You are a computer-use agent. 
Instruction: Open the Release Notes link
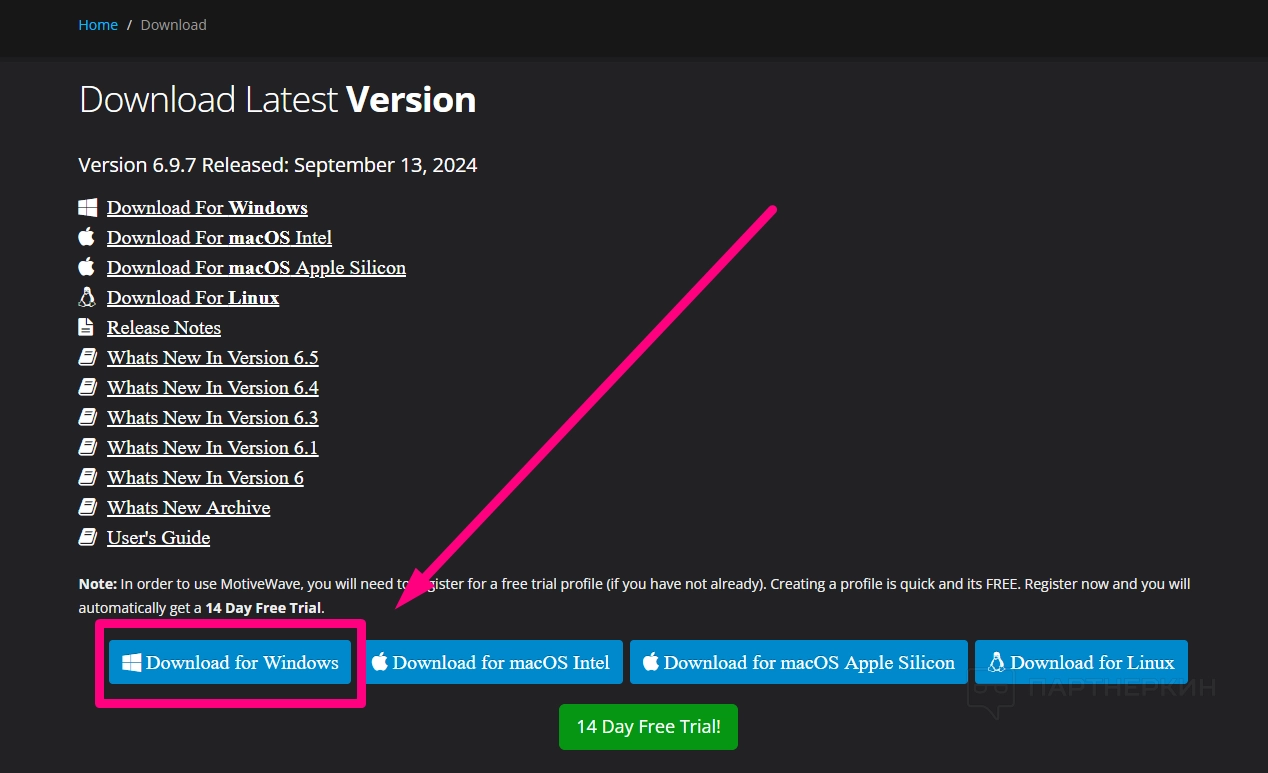(x=164, y=328)
